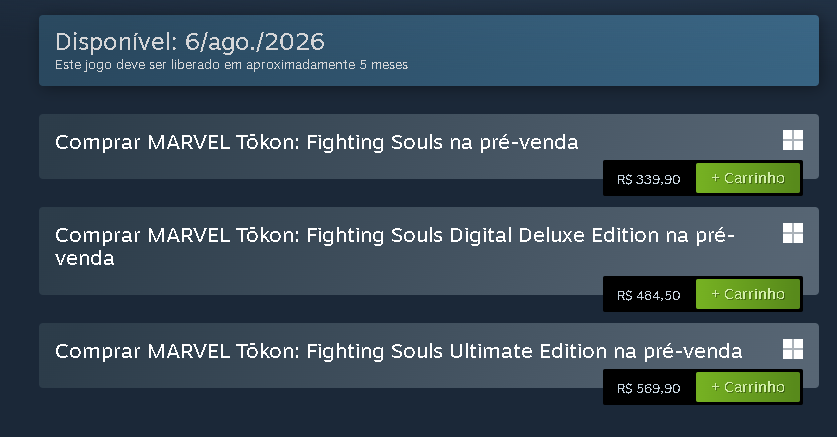The height and width of the screenshot is (437, 837).
Task: Click the 'Disponível:' label in the banner
Action: 114,42
